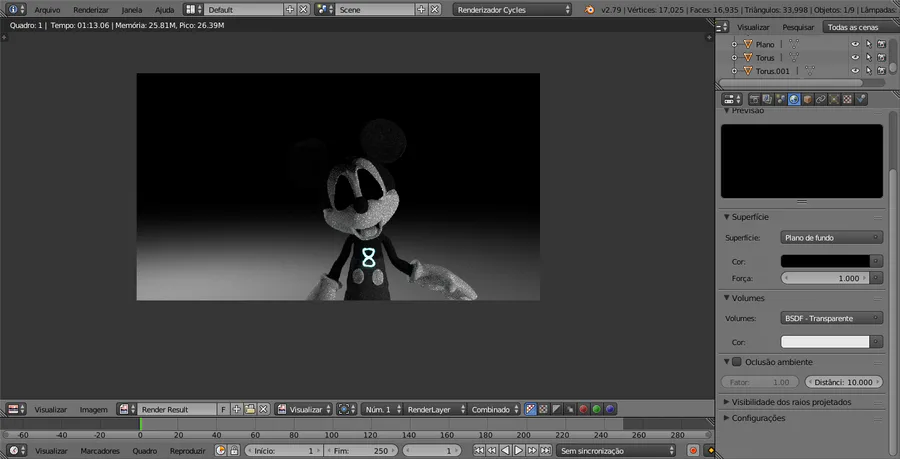Unlink Render Result image with X icon

point(263,410)
